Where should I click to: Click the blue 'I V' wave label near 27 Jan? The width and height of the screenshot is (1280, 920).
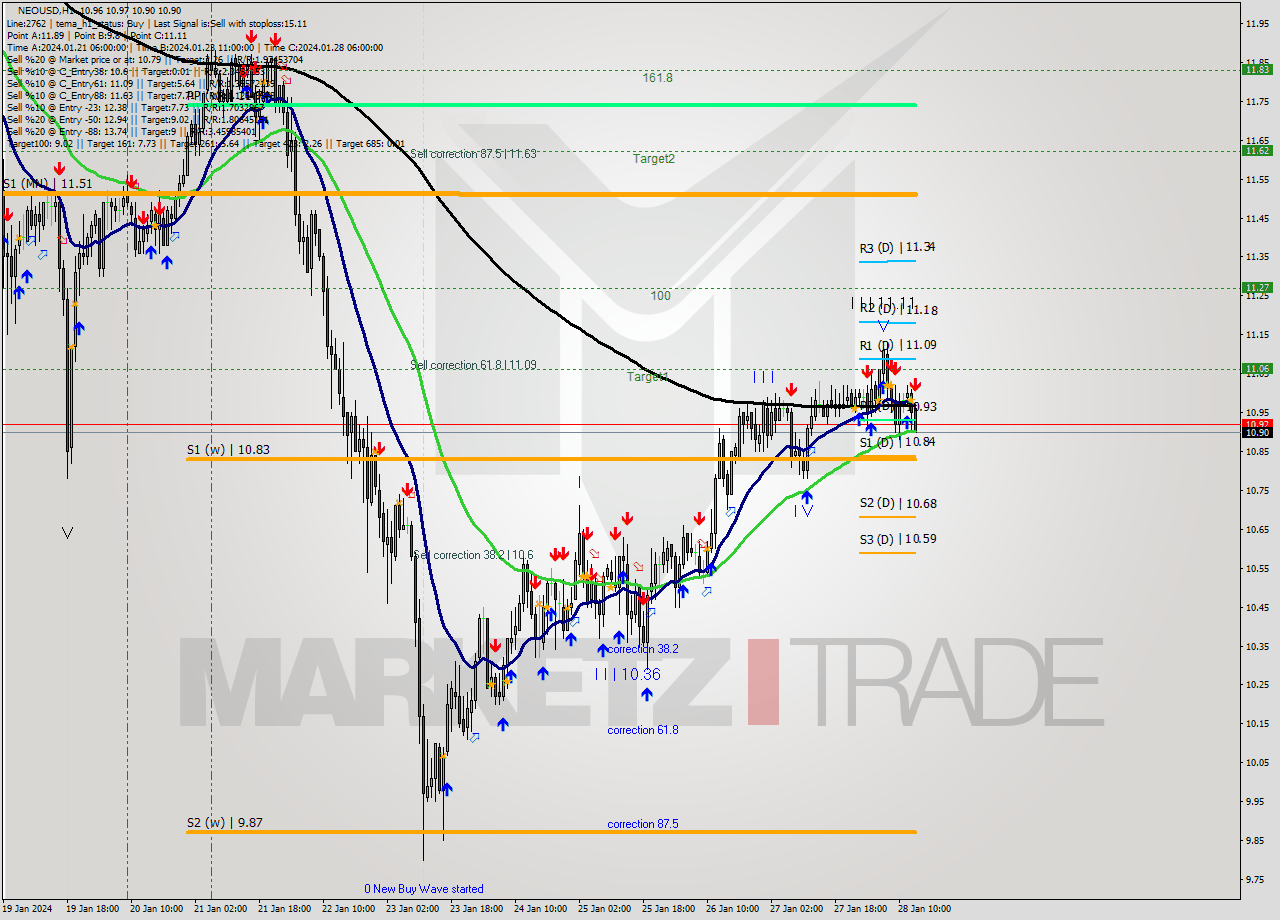[x=804, y=511]
